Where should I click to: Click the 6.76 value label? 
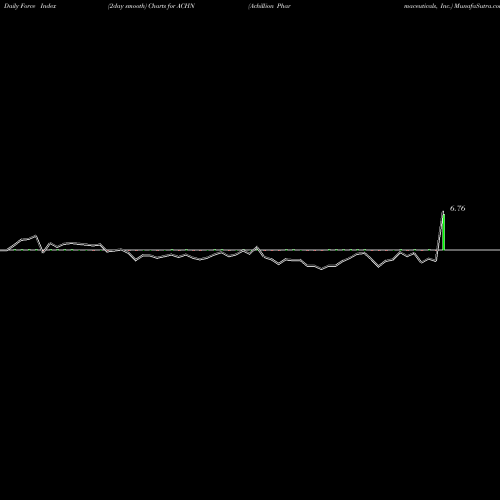tap(457, 208)
